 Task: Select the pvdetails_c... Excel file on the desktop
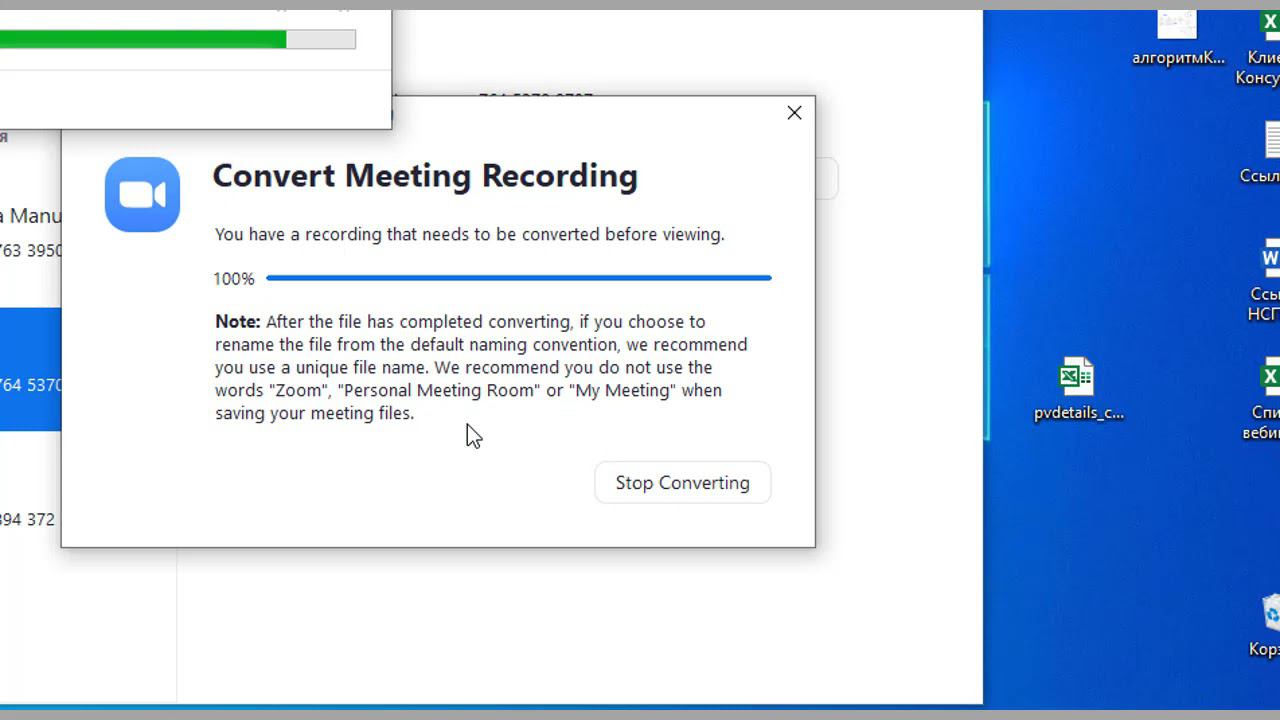(1078, 389)
